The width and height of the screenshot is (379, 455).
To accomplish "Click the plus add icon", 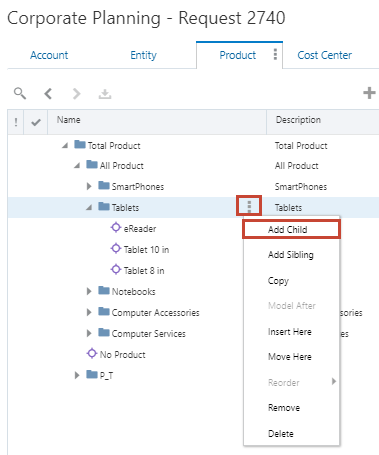I will [x=369, y=93].
